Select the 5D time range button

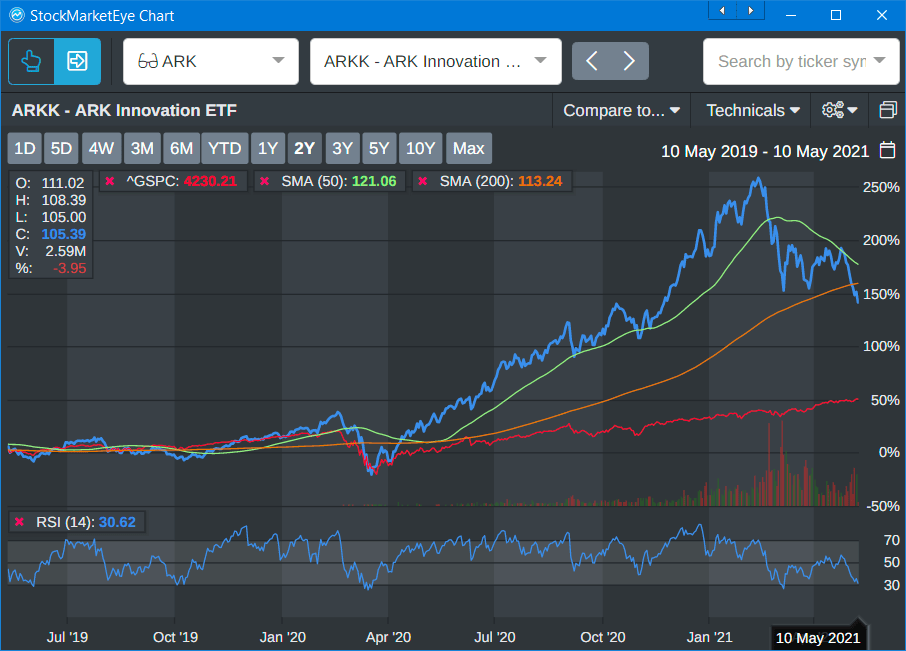pos(62,149)
